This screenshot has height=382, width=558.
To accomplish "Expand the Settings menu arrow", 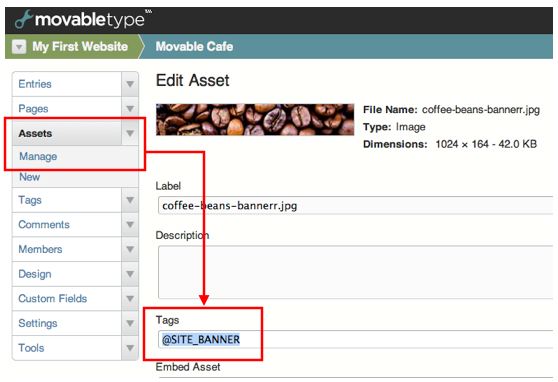I will [130, 323].
